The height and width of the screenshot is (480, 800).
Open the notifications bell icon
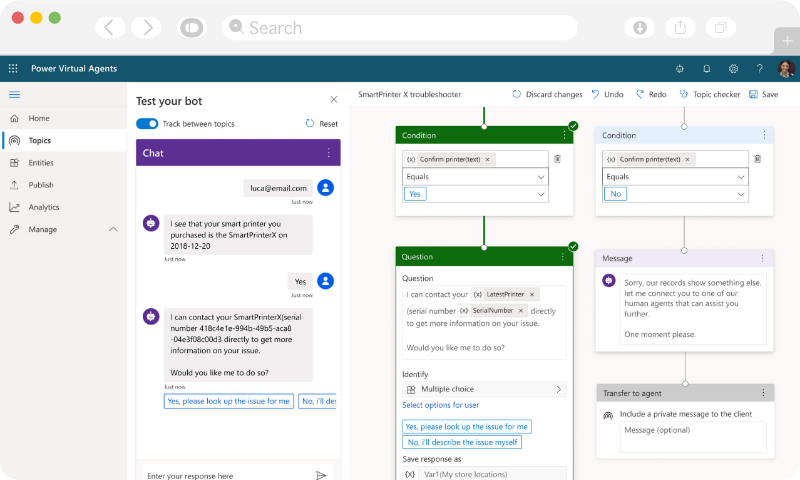tap(707, 69)
